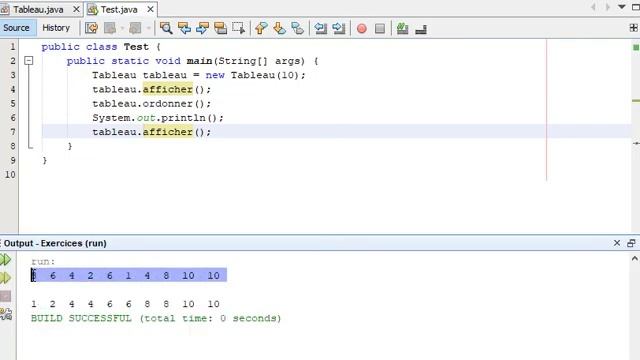Click the Uncomment code icon
The image size is (640, 360).
[x=421, y=29]
